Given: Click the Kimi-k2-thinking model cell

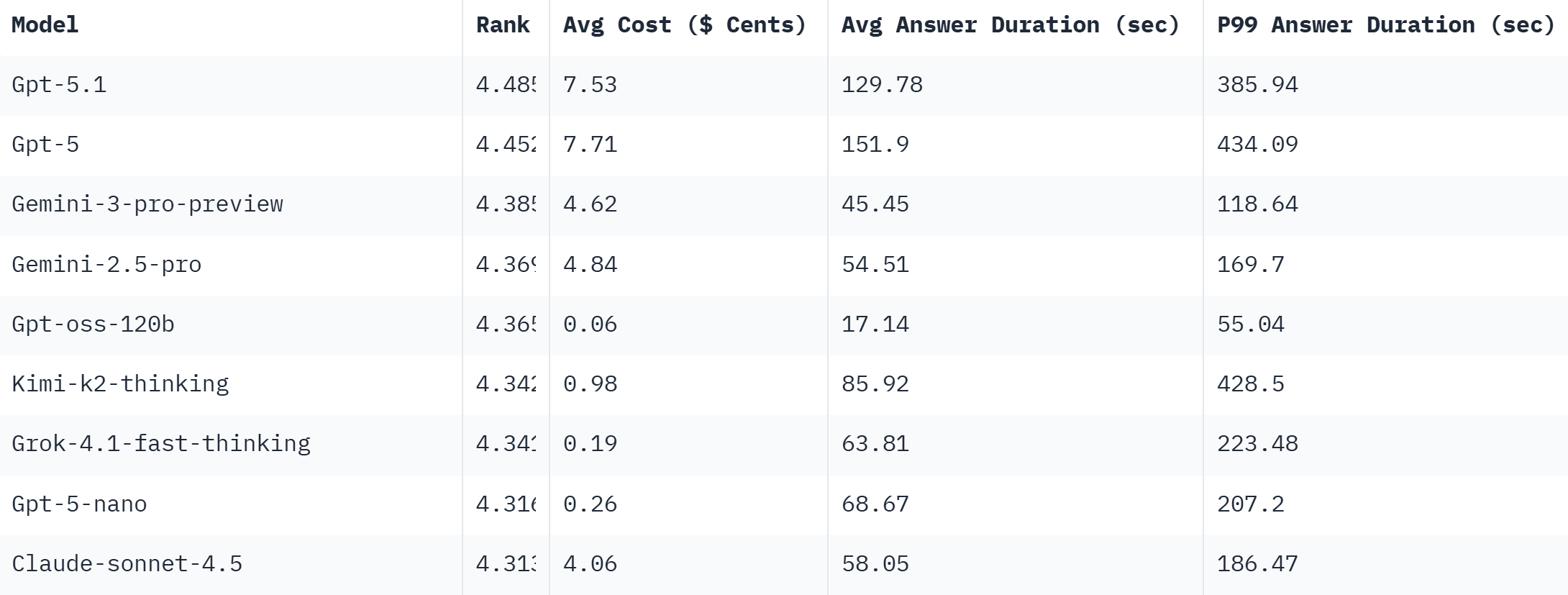Looking at the screenshot, I should [x=120, y=384].
